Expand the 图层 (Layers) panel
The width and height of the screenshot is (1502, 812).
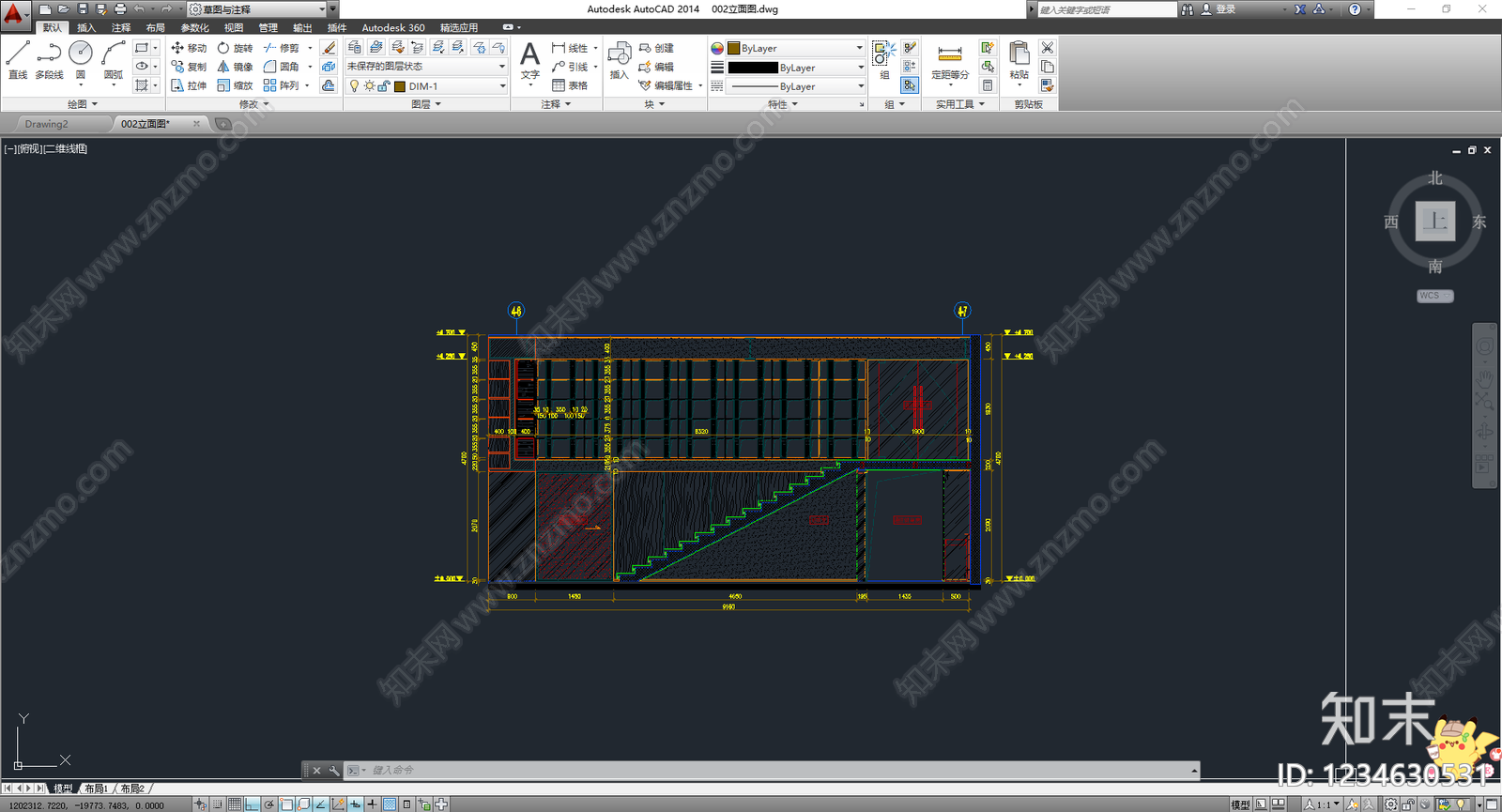point(426,104)
